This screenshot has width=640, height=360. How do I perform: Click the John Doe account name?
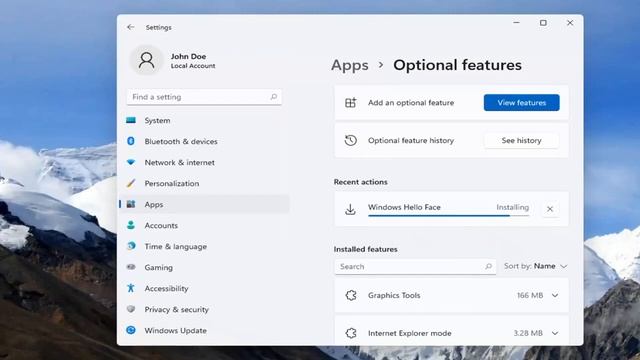(x=188, y=56)
